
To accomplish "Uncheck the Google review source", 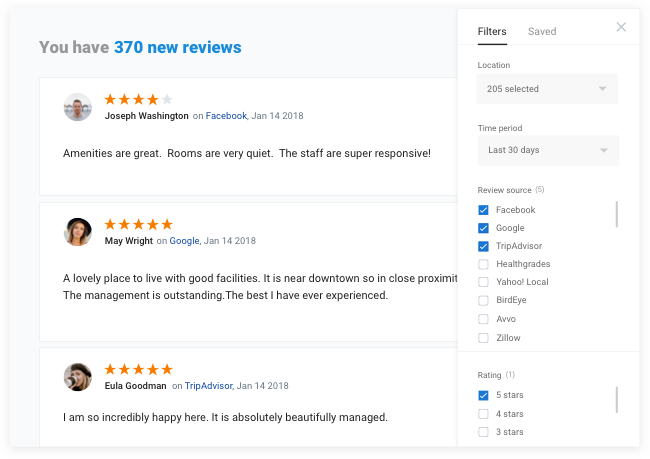I will (x=483, y=228).
